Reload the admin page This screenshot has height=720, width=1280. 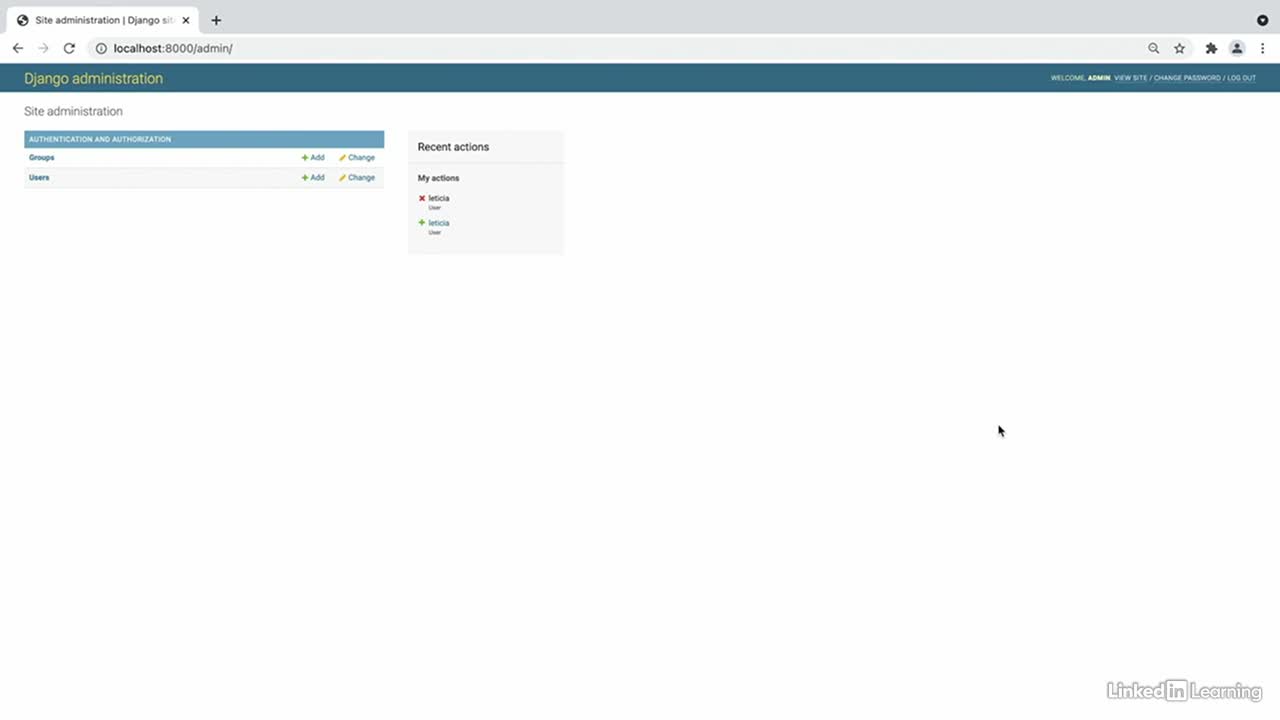coord(69,48)
